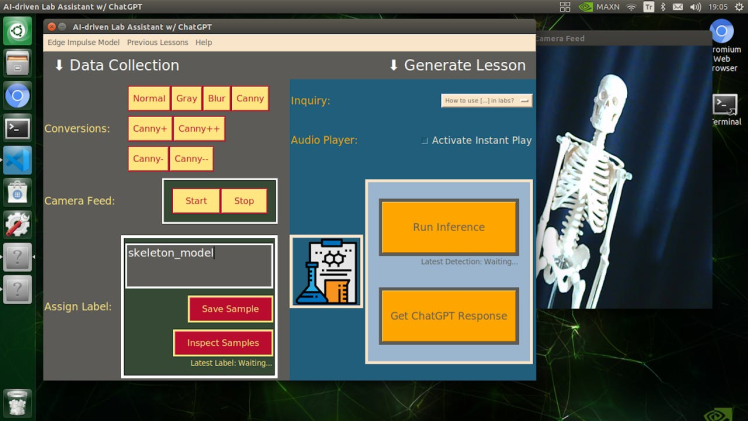Open Terminal from the dock
This screenshot has width=748, height=421.
[x=18, y=128]
